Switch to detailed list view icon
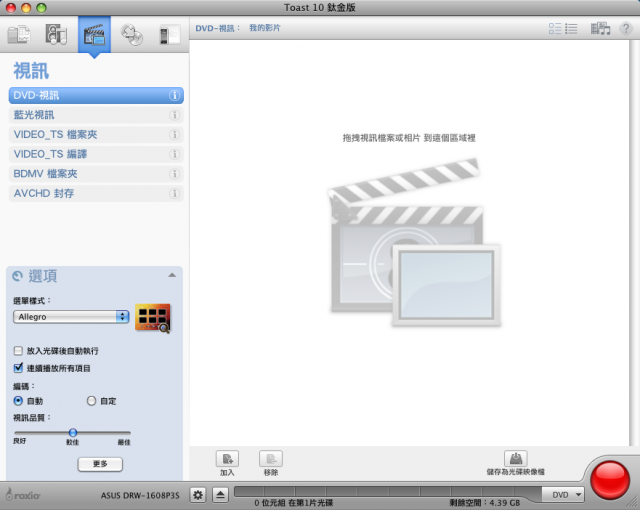 click(555, 28)
